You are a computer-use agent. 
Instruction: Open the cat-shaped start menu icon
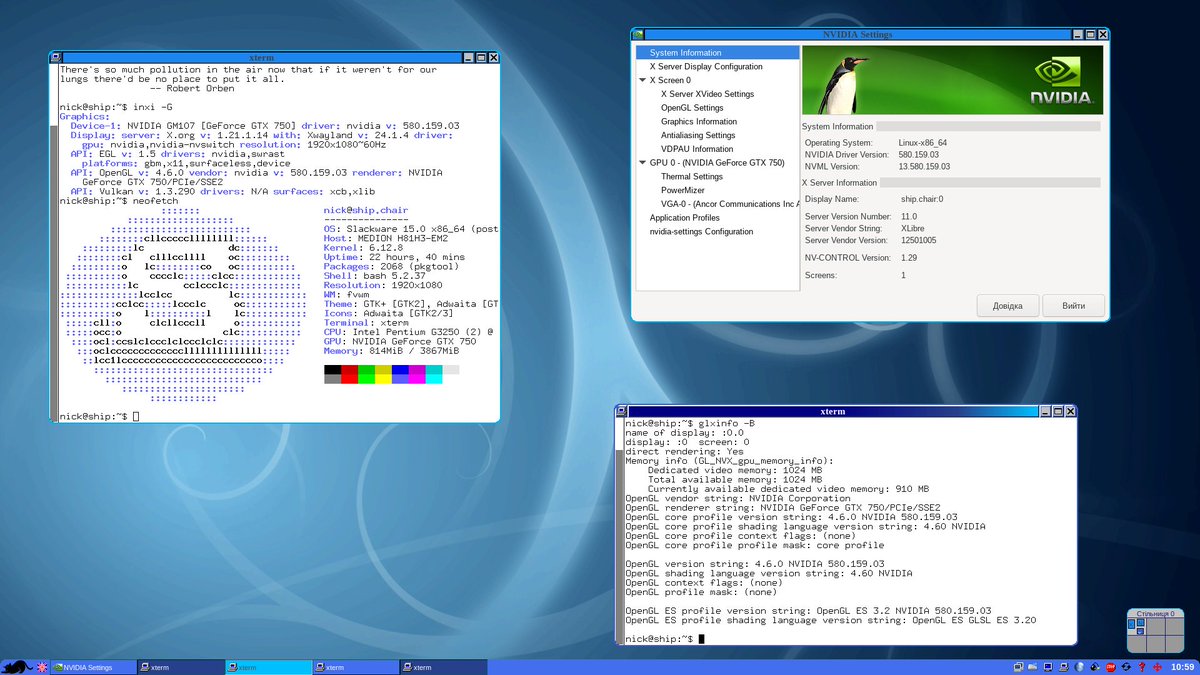pos(15,667)
